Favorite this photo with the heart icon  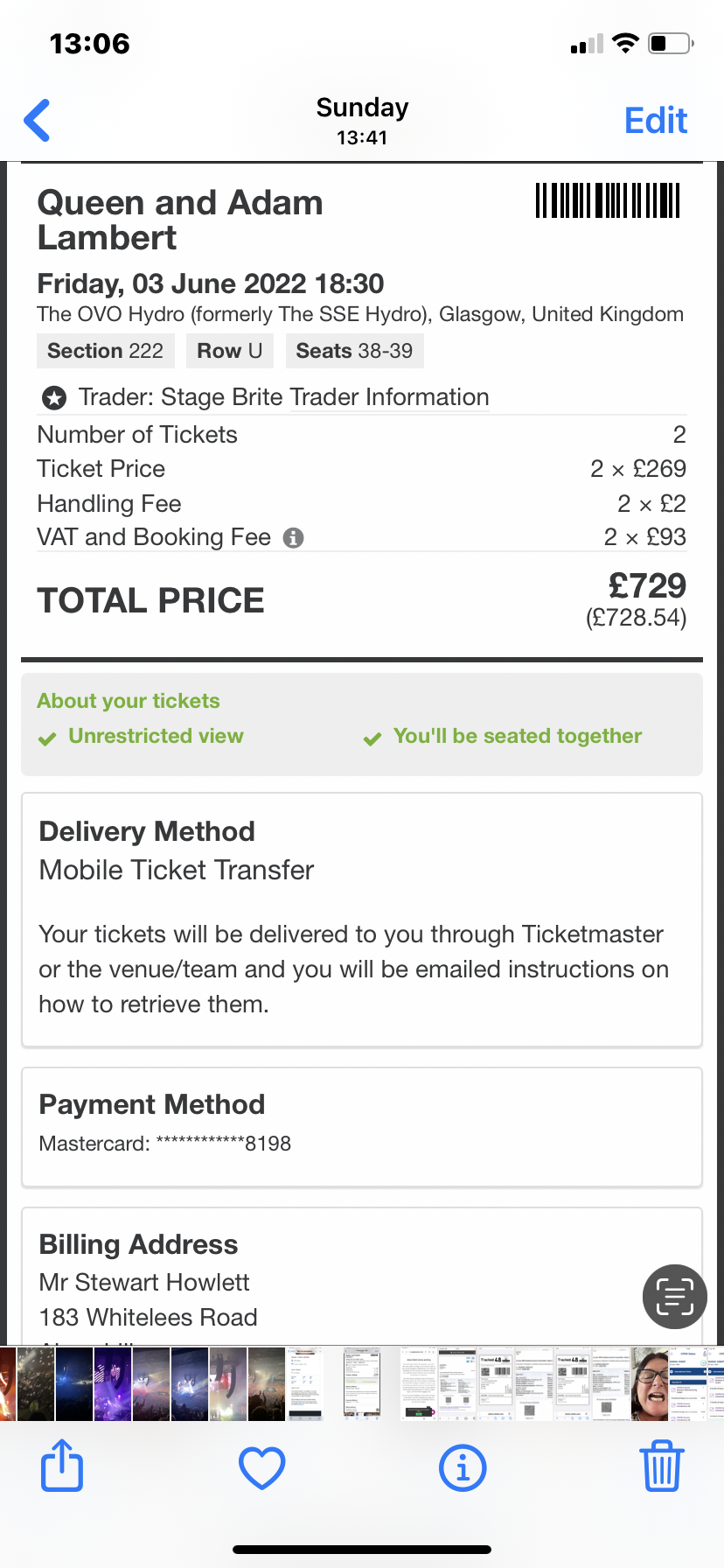262,1467
